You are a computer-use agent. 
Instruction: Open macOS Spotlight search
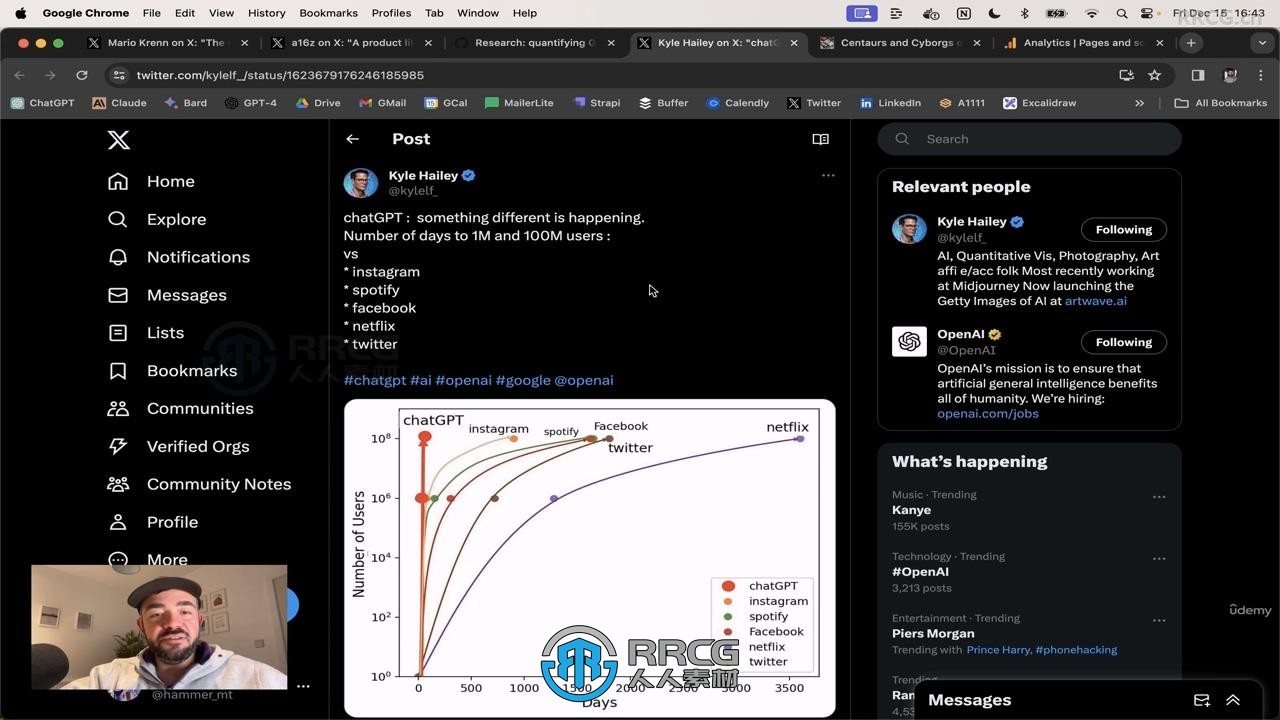tap(1121, 13)
